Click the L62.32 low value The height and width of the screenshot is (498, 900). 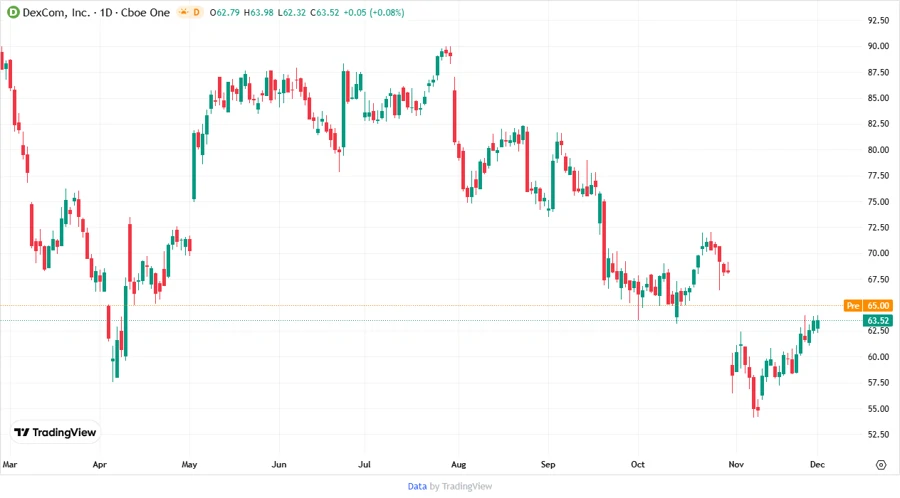tap(292, 13)
